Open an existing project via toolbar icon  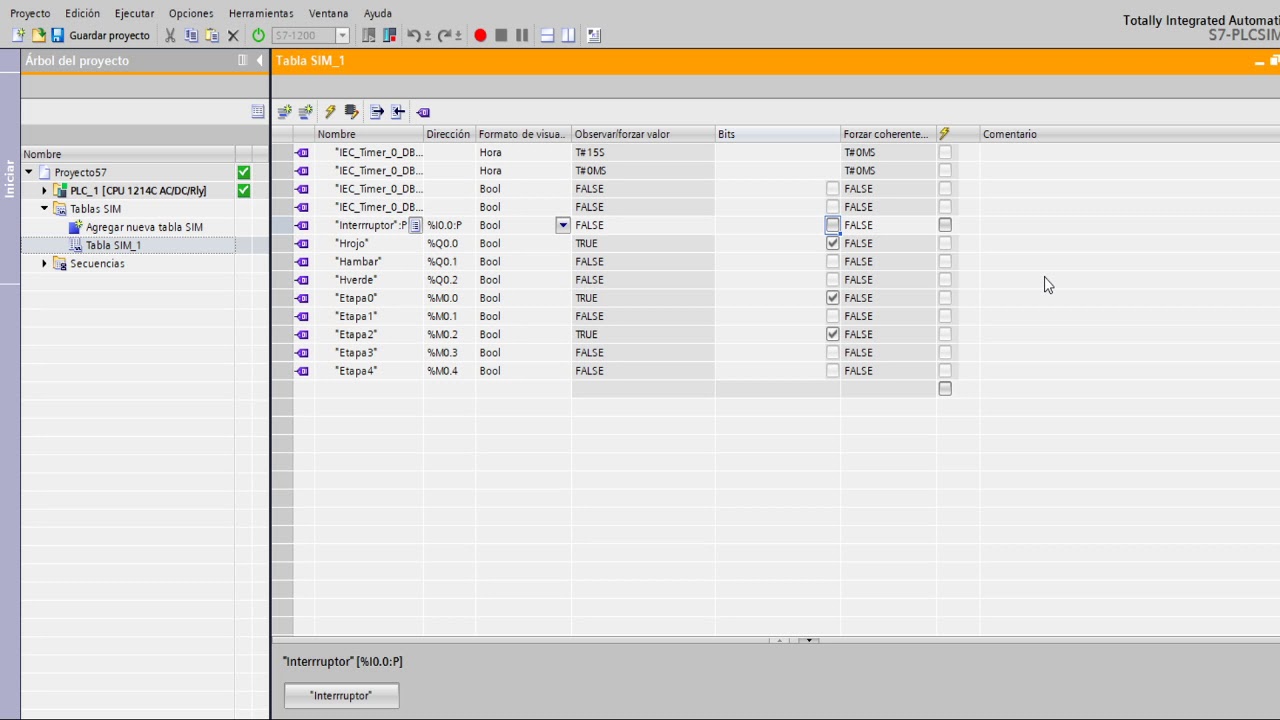click(x=38, y=35)
